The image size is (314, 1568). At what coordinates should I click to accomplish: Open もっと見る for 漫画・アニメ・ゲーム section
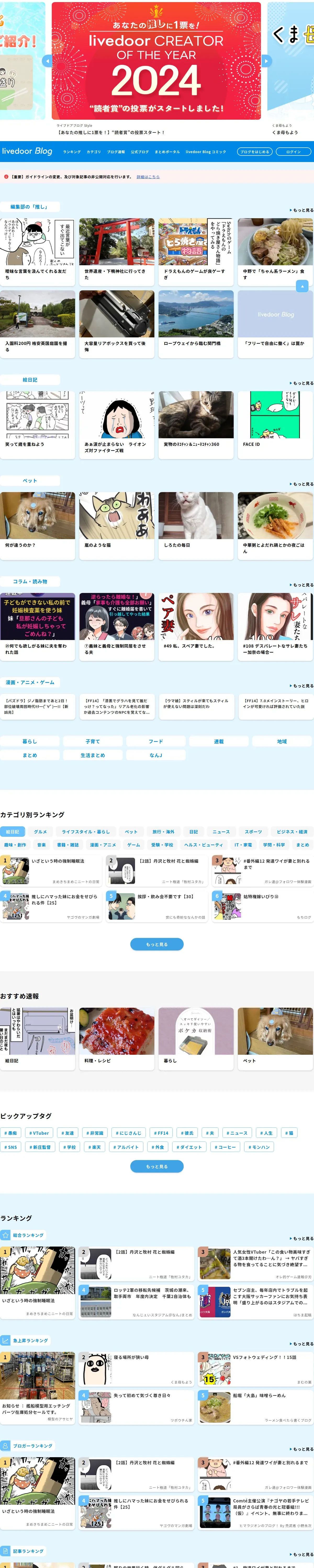point(302,686)
